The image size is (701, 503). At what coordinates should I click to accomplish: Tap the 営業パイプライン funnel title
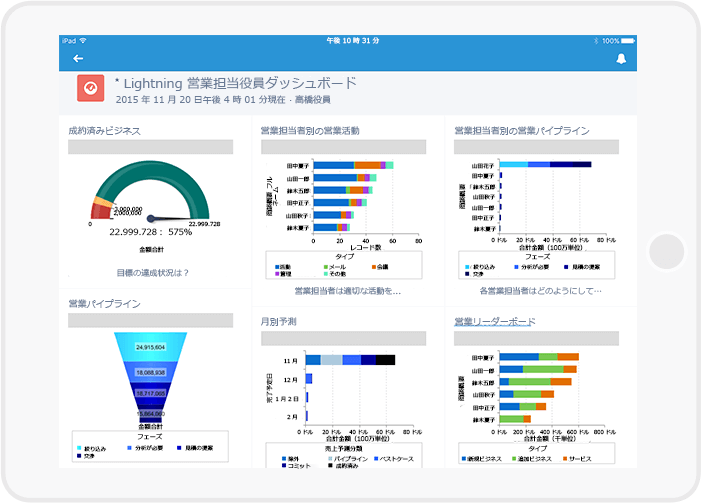(x=104, y=303)
